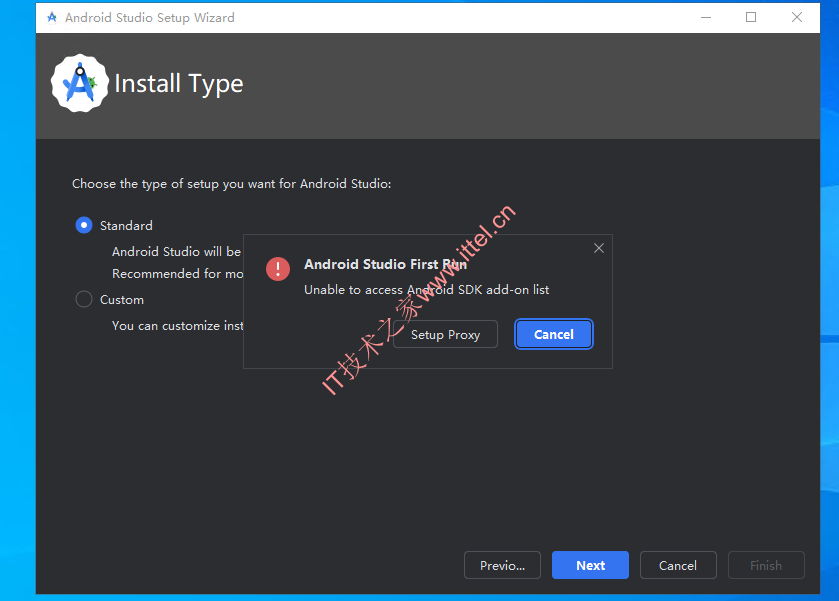Click 'Android Studio will be' description text

pos(177,252)
